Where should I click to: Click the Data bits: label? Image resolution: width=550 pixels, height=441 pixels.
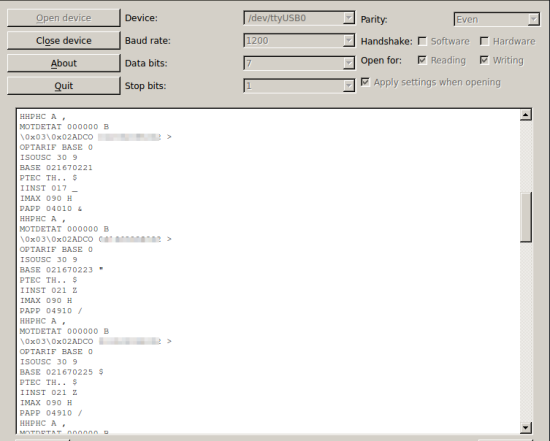tap(146, 63)
